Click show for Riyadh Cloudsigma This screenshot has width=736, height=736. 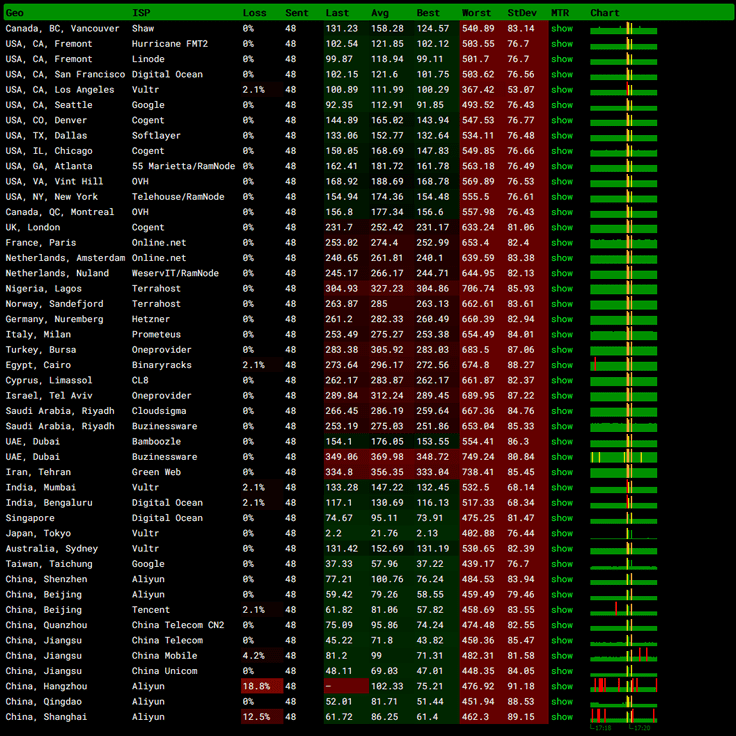pos(562,411)
